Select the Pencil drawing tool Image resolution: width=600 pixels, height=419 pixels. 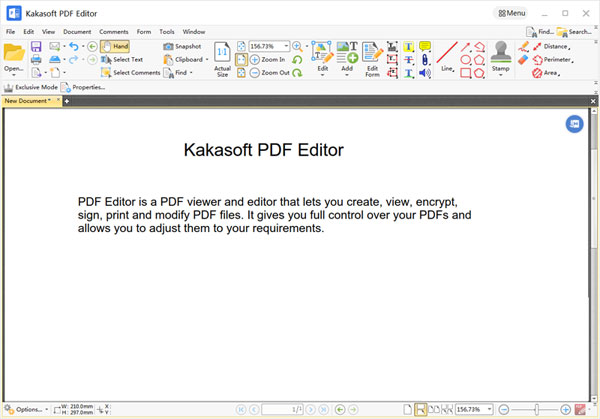[523, 47]
